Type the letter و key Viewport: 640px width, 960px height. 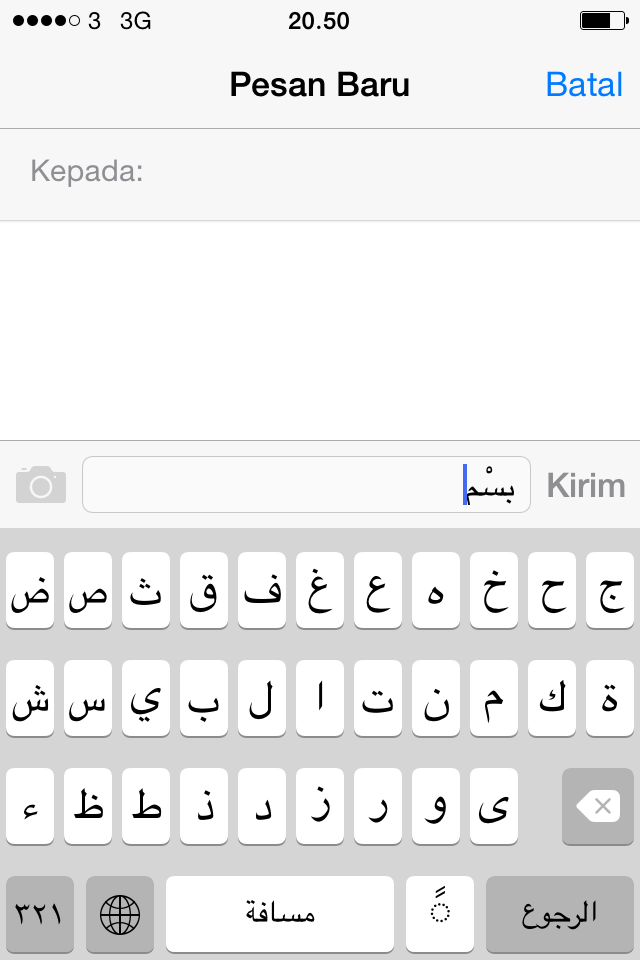[435, 806]
